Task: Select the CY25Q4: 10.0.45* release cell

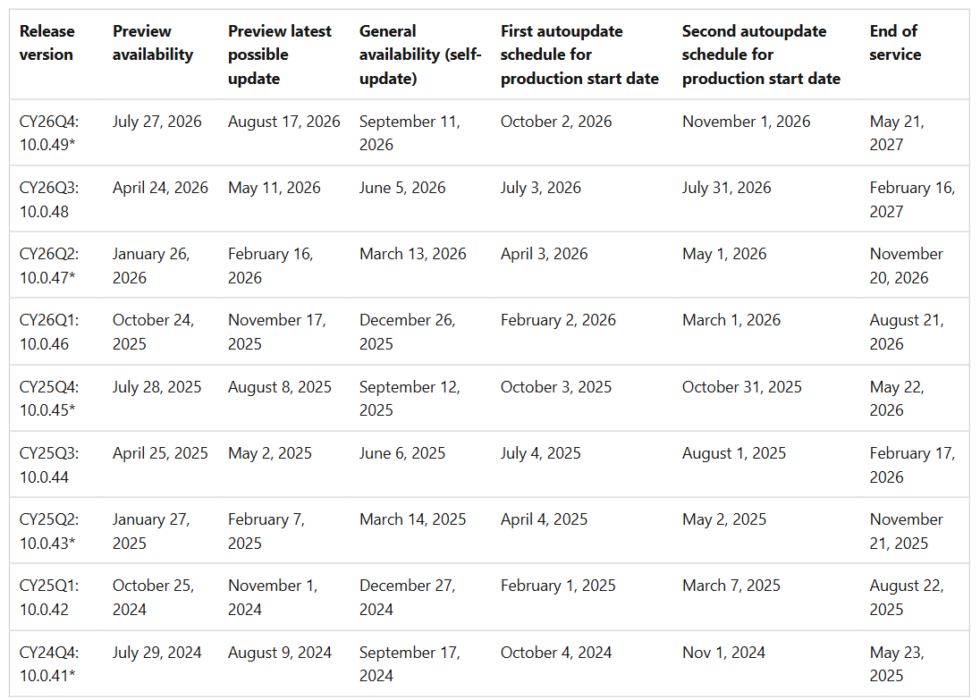Action: coord(48,398)
